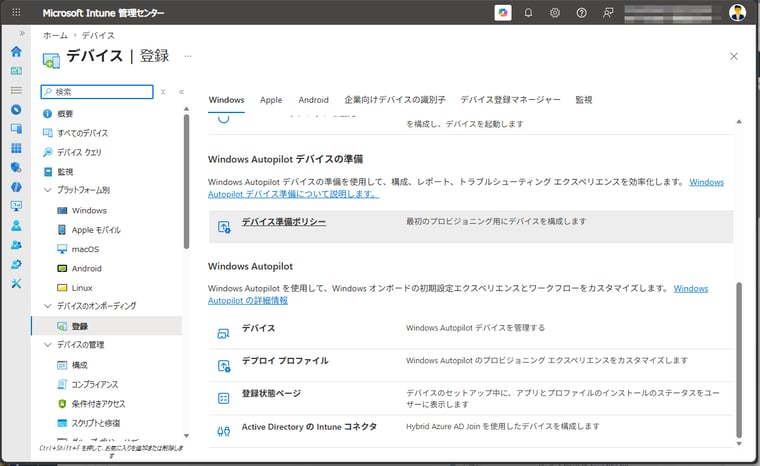
Task: Open the more options ellipsis by title
Action: pyautogui.click(x=188, y=56)
